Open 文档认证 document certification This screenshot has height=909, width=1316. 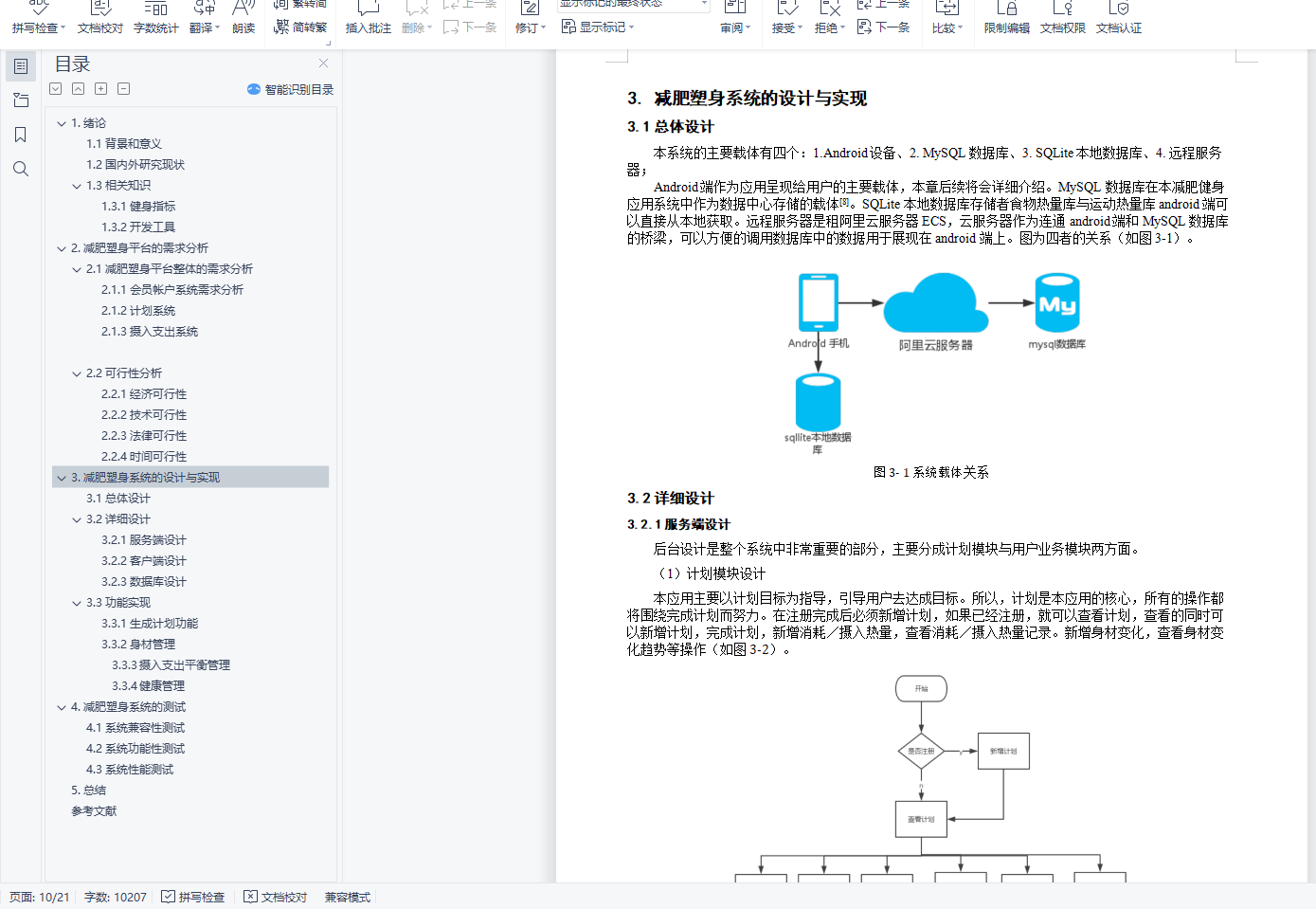(1118, 18)
